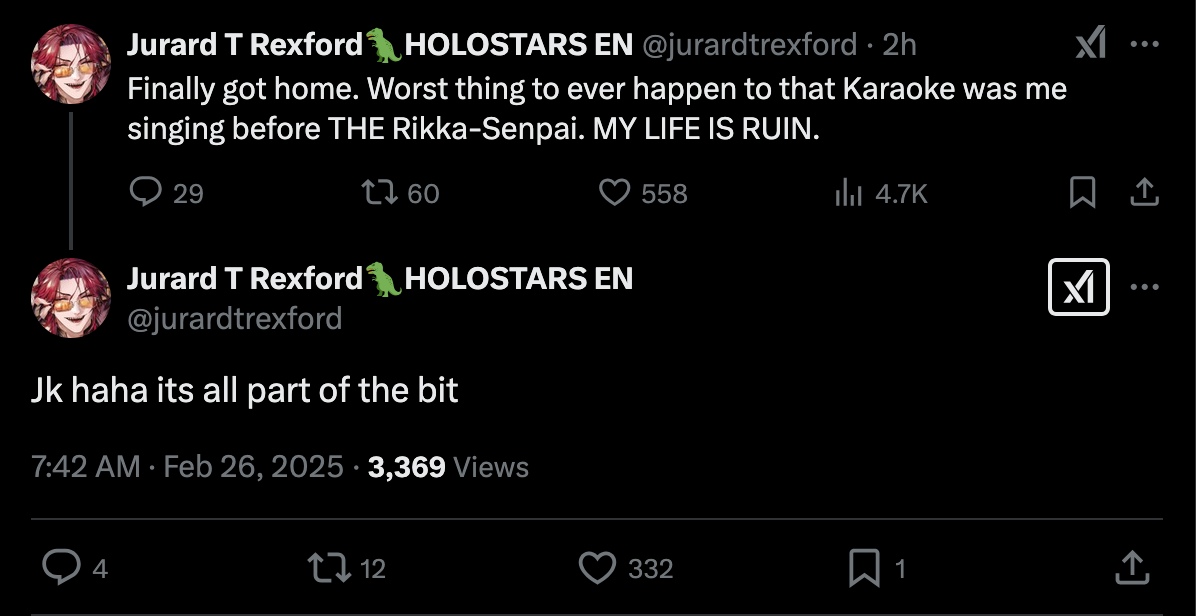Like the tweet with 332 likes
1196x616 pixels.
598,568
